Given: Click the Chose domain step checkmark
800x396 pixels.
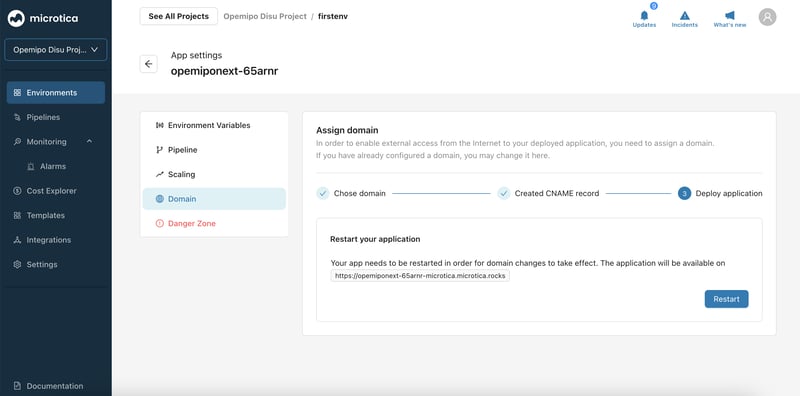Looking at the screenshot, I should [322, 193].
